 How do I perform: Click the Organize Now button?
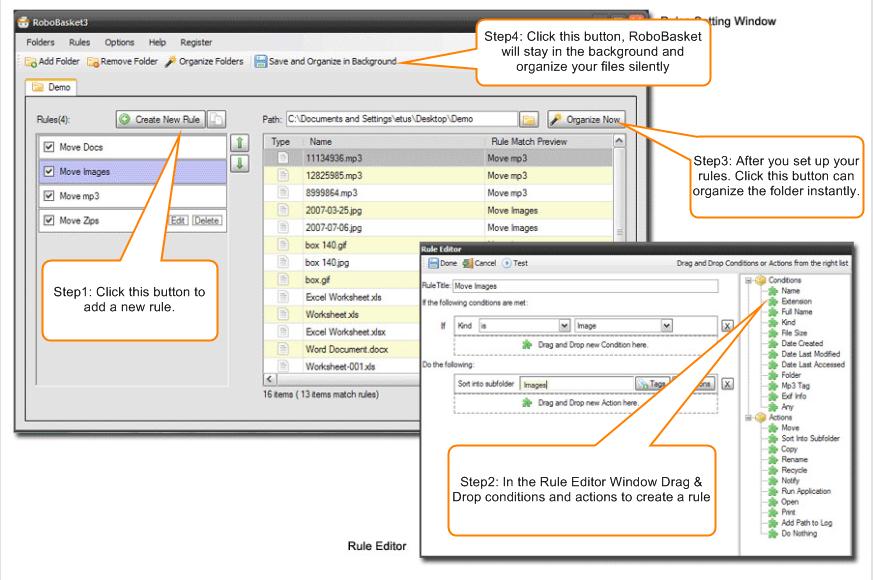coord(586,119)
